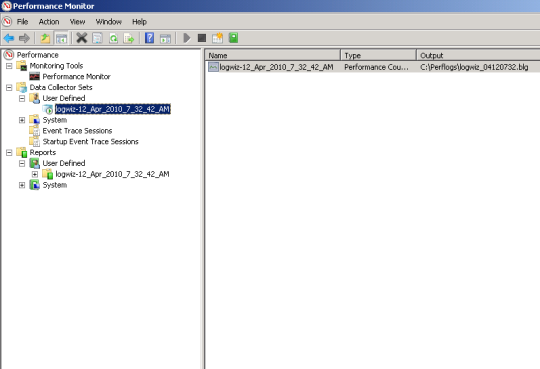Click the Performance Monitor graph icon in tree
The image size is (540, 369).
34,76
